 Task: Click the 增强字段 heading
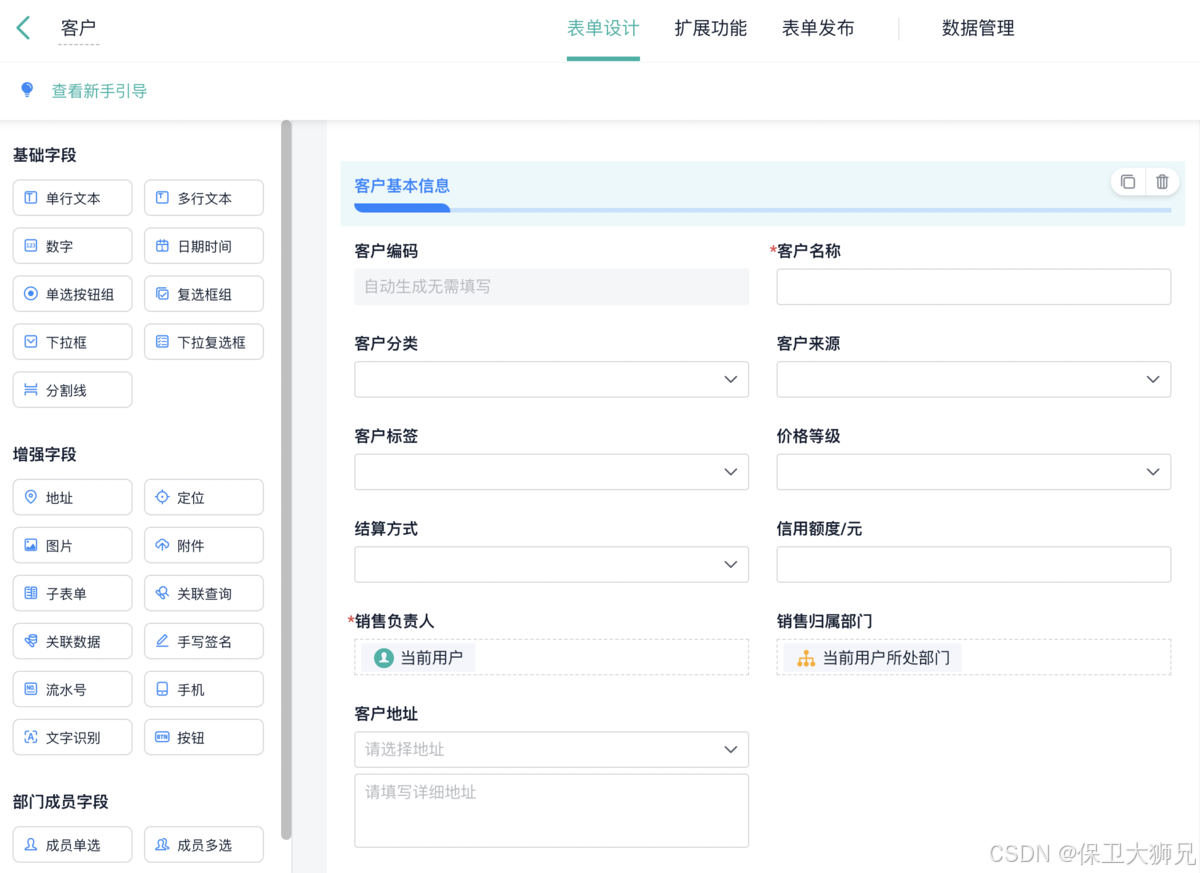(x=45, y=454)
